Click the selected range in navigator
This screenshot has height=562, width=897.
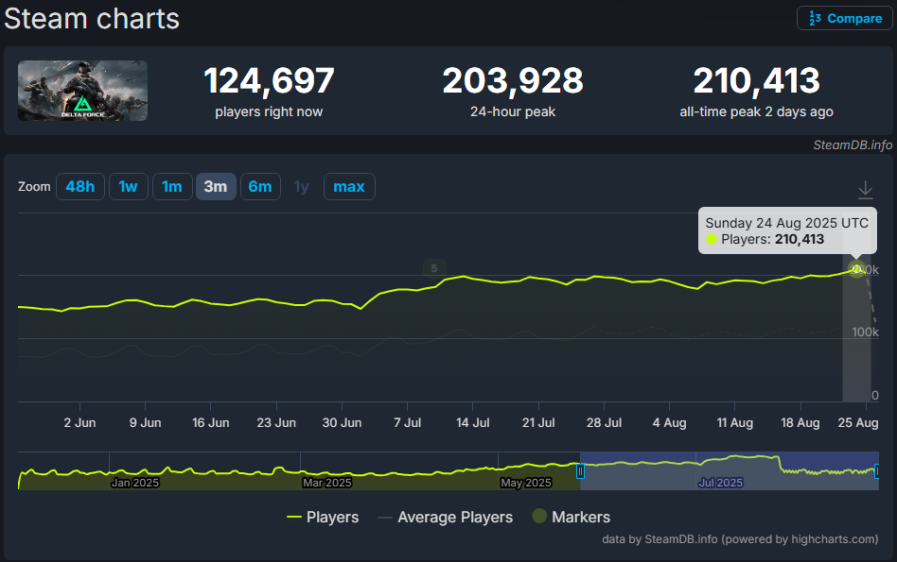coord(729,470)
